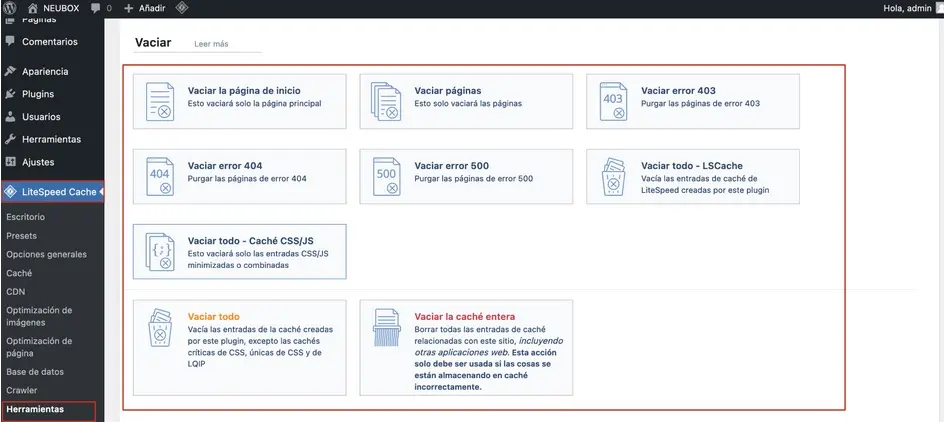Click the home page purge document icon
The width and height of the screenshot is (944, 422).
[160, 101]
